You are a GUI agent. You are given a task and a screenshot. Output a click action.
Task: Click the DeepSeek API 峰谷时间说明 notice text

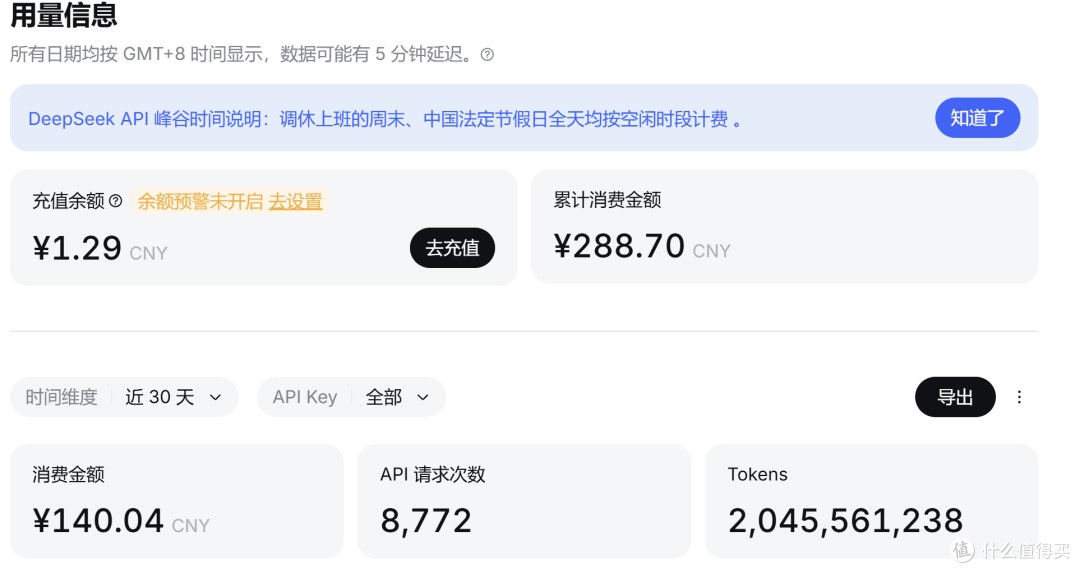click(x=384, y=119)
